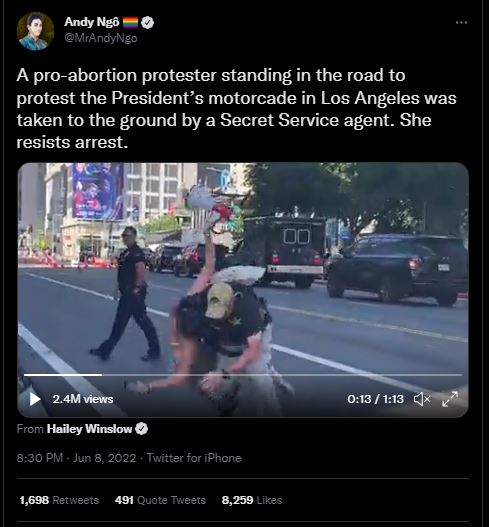Open the @MrAndyNgo handle link
The width and height of the screenshot is (489, 527).
pyautogui.click(x=101, y=38)
